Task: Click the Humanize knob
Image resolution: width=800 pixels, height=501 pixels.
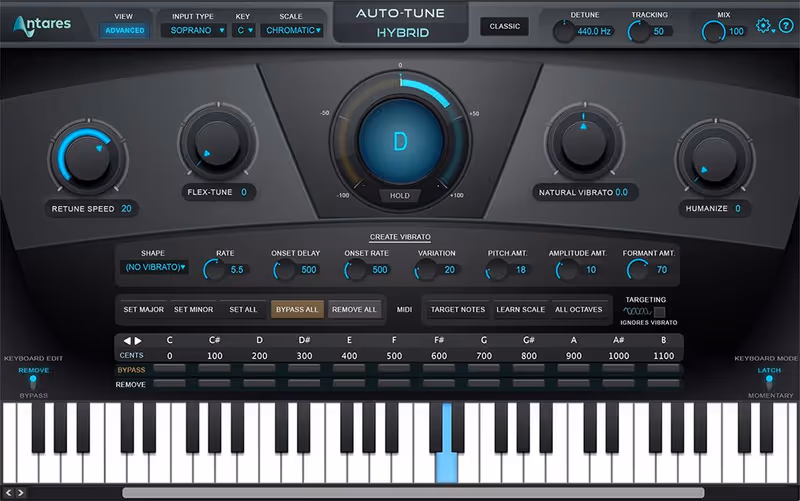Action: coord(715,159)
